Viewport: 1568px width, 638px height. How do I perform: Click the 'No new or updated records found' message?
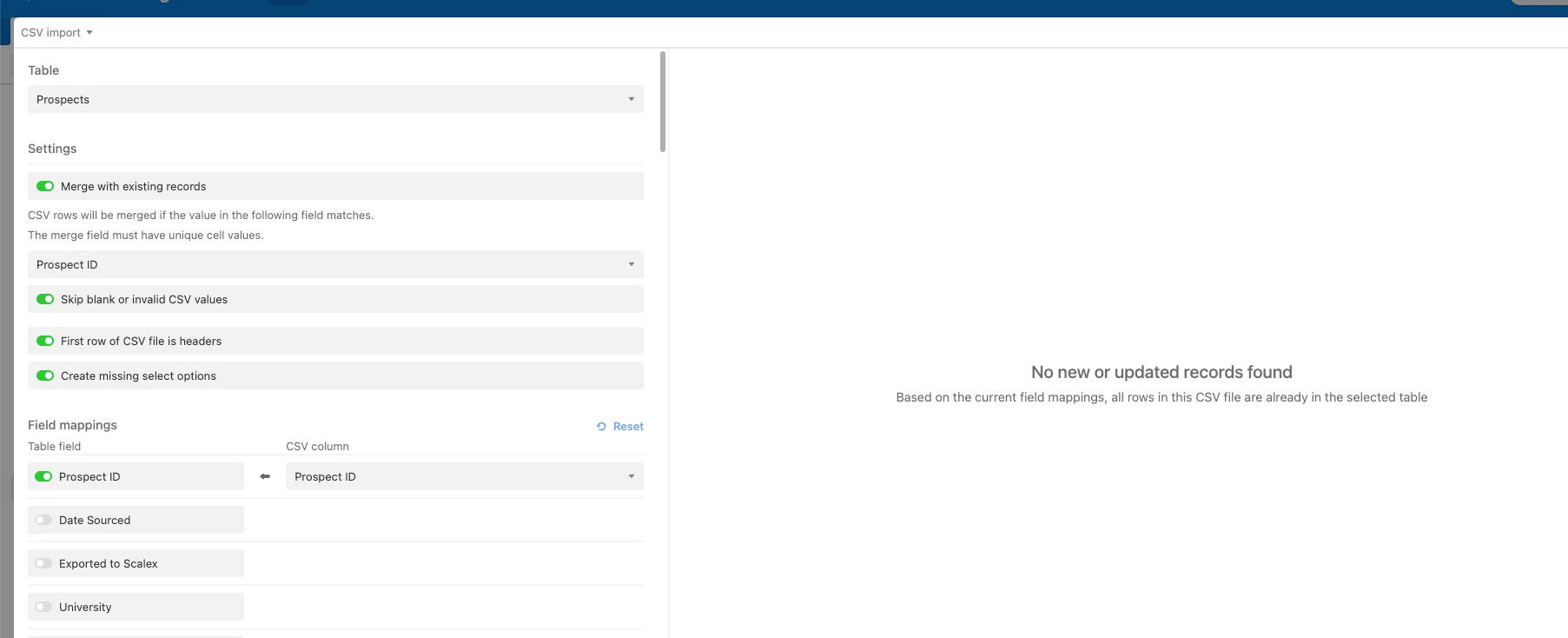pyautogui.click(x=1161, y=372)
